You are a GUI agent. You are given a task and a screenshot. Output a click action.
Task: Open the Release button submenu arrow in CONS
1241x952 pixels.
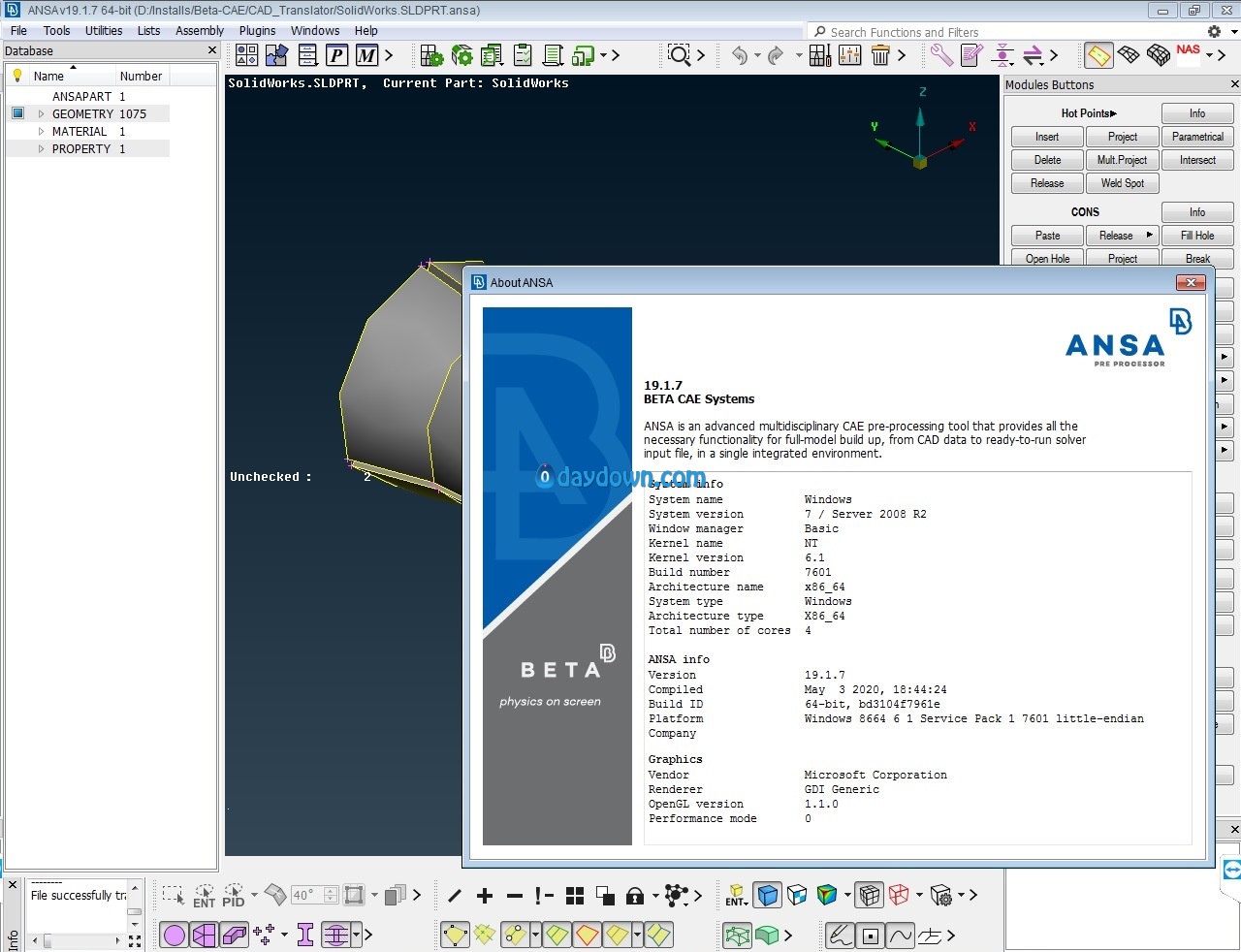point(1150,235)
